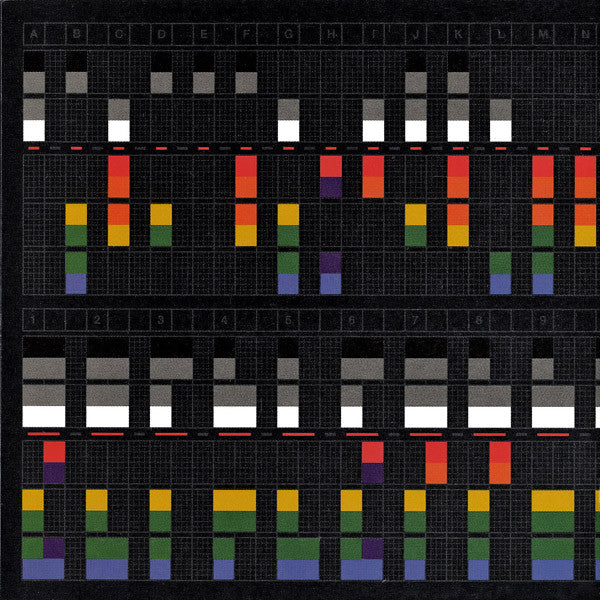Click the letter D header cell
This screenshot has width=600, height=600.
[x=161, y=34]
